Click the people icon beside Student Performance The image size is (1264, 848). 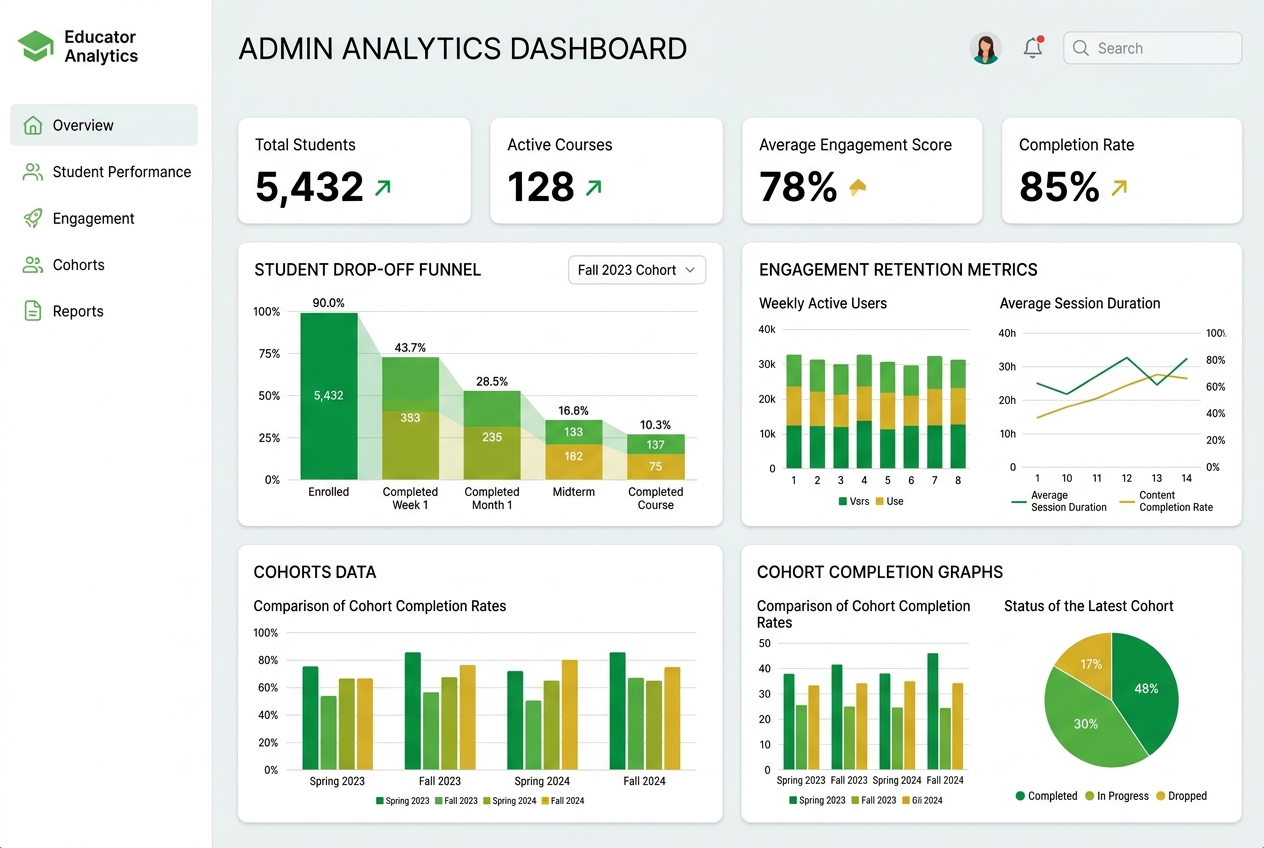[33, 172]
